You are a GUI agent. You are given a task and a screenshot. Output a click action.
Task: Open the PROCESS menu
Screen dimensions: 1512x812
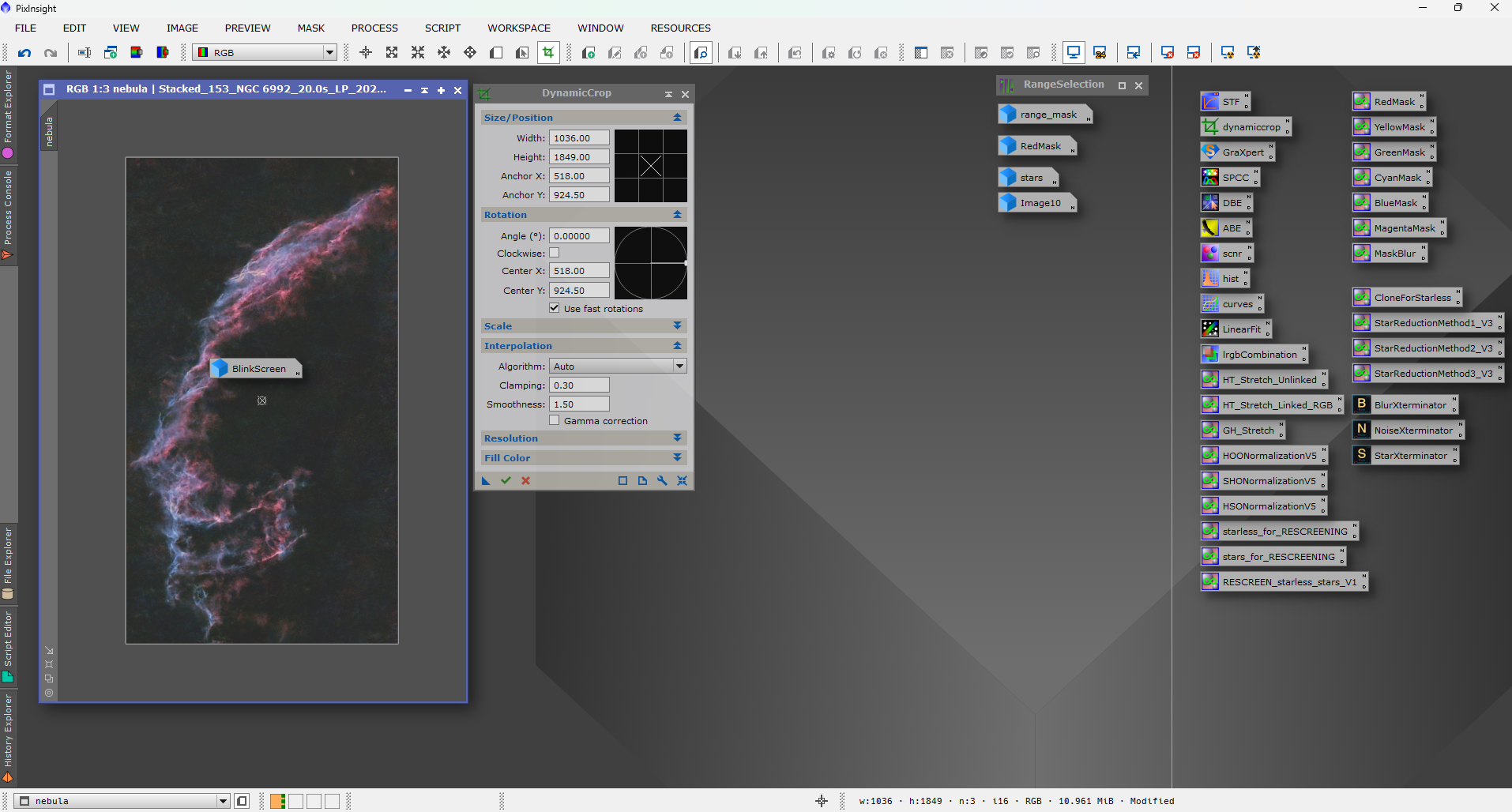(x=374, y=28)
